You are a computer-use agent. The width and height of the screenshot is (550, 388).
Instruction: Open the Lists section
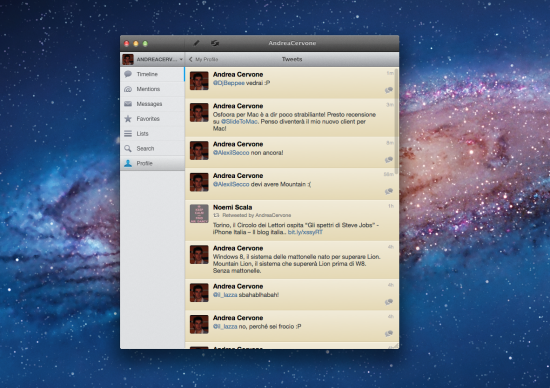152,133
